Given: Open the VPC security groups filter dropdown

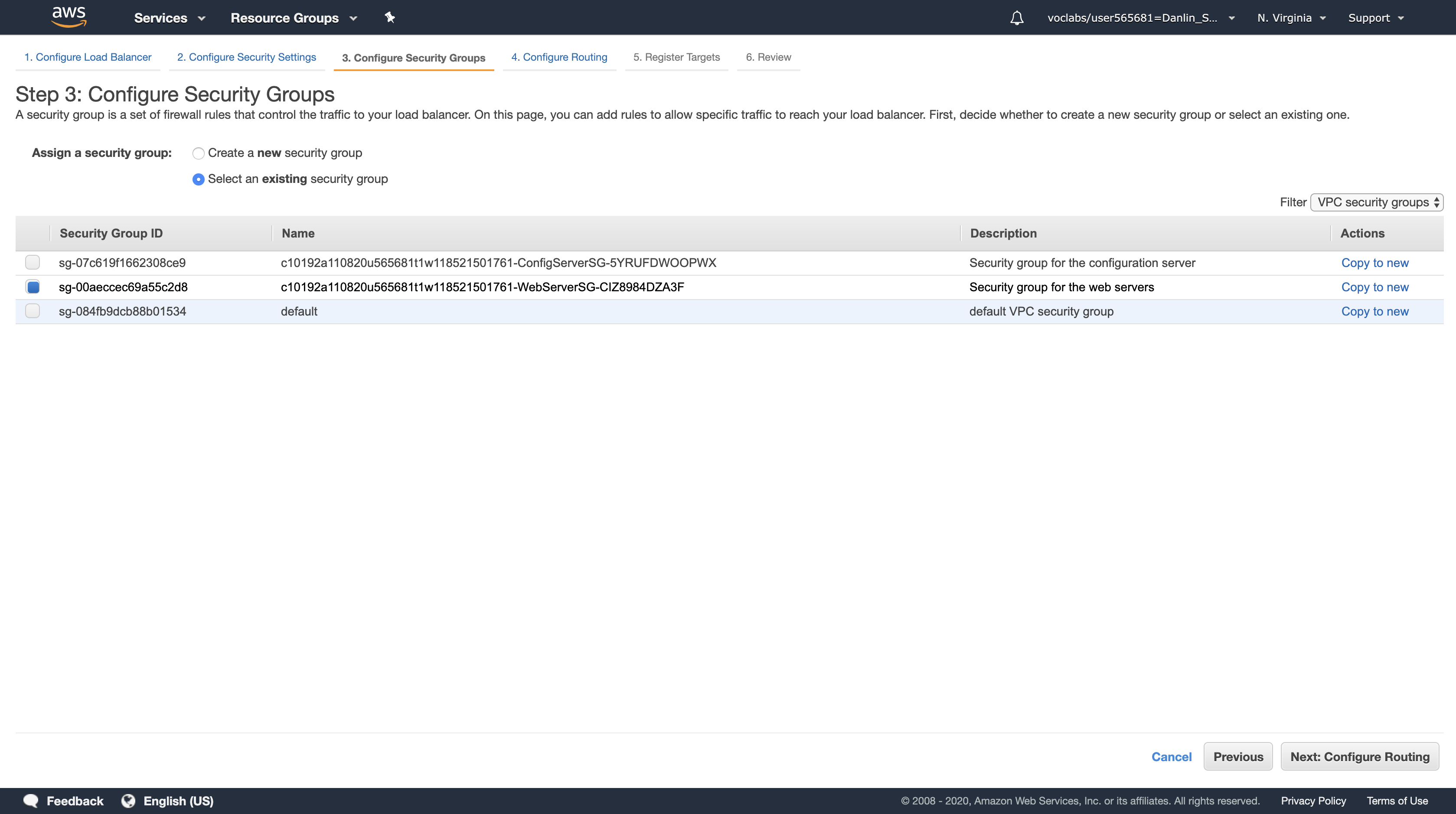Looking at the screenshot, I should point(1376,202).
